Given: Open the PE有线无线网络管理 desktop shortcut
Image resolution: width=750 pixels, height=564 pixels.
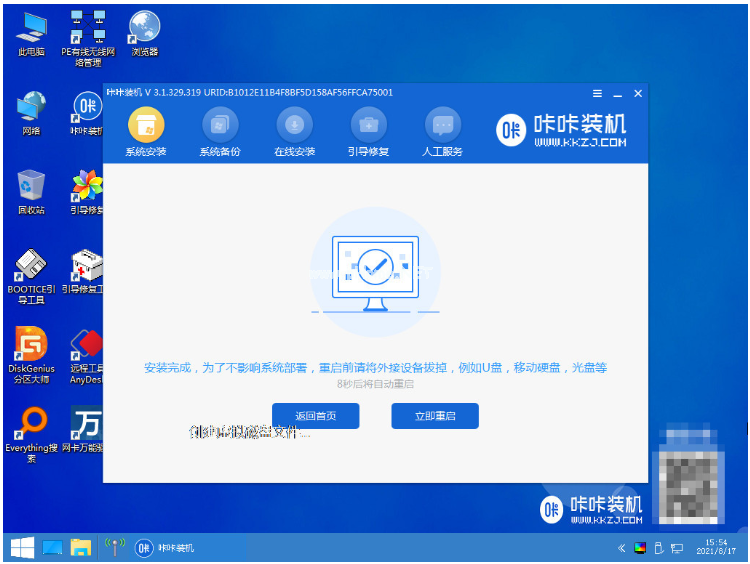Looking at the screenshot, I should [88, 35].
